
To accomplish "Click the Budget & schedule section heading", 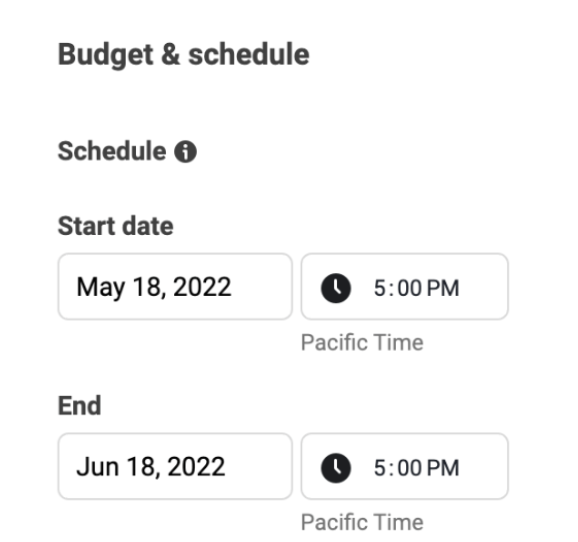I will coord(184,55).
